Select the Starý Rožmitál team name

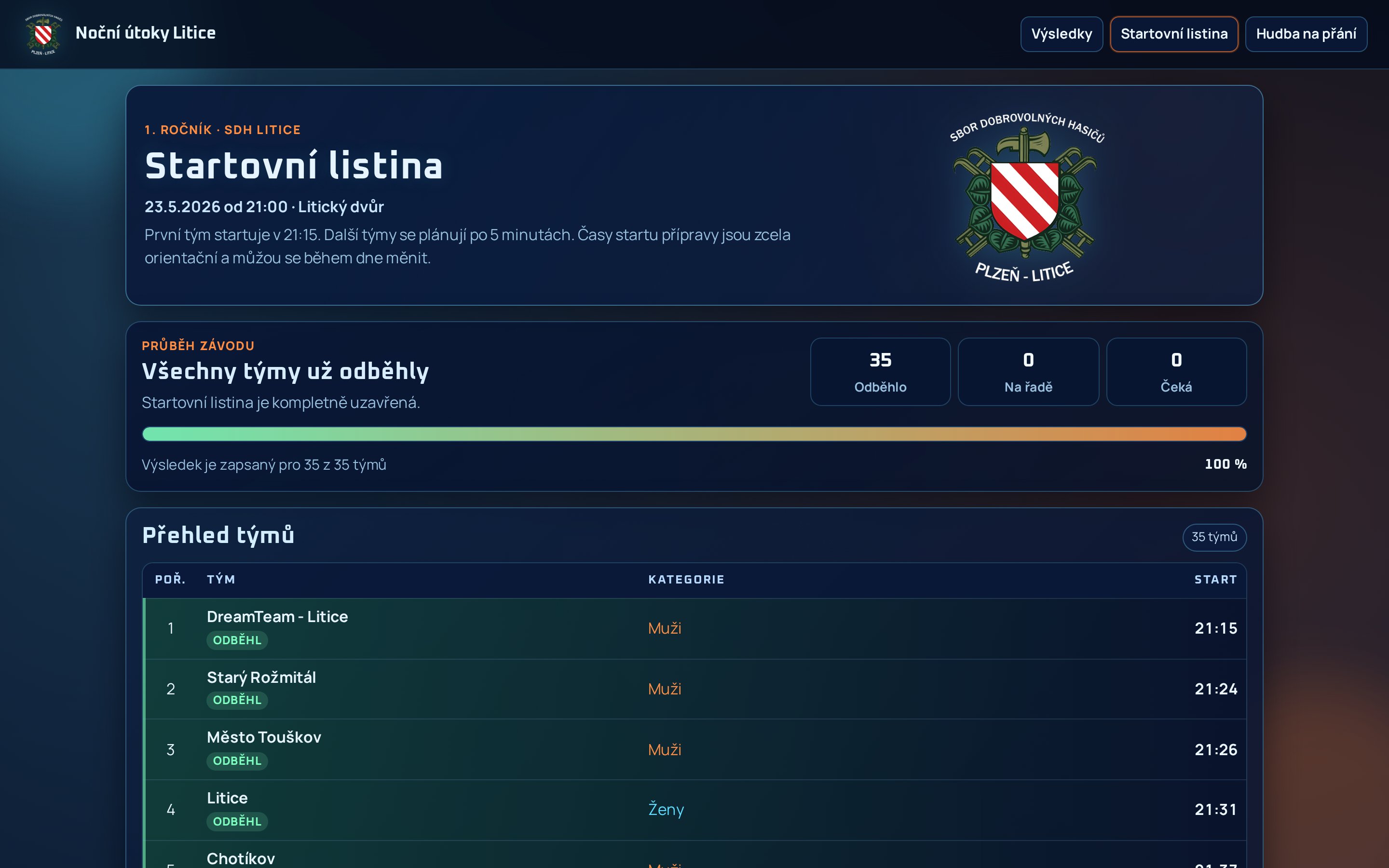[x=261, y=678]
